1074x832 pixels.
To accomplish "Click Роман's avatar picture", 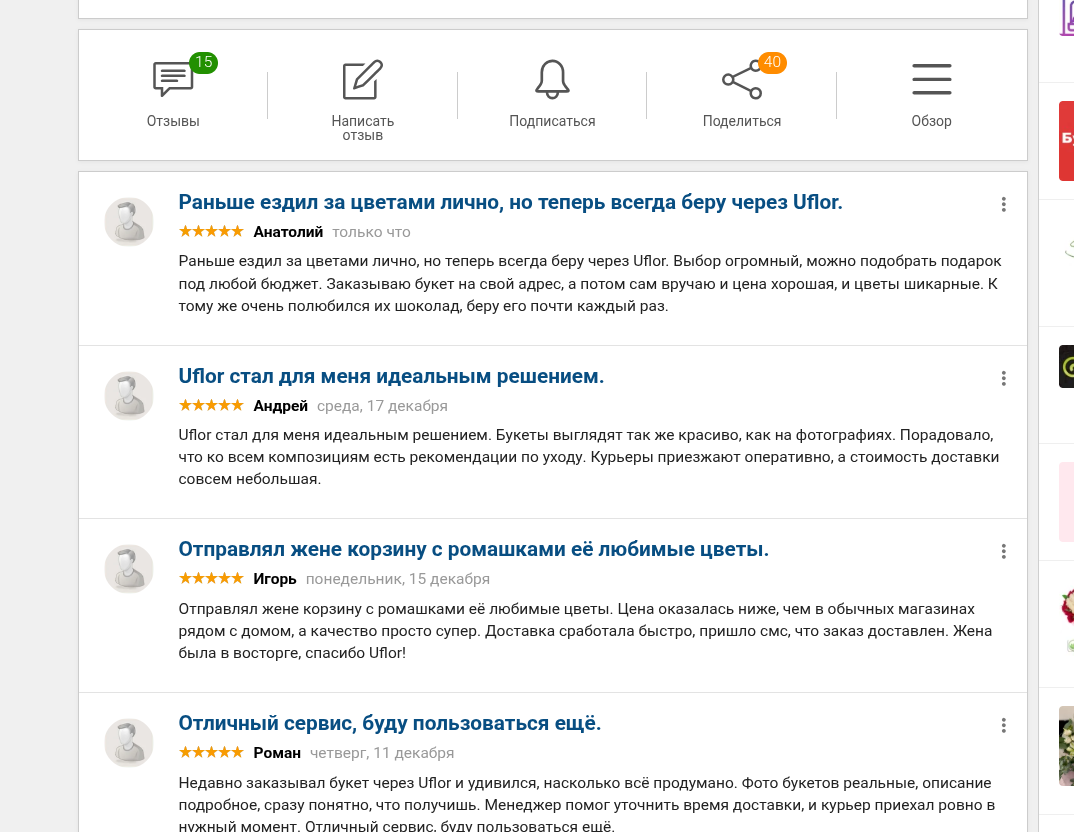I will pos(129,743).
